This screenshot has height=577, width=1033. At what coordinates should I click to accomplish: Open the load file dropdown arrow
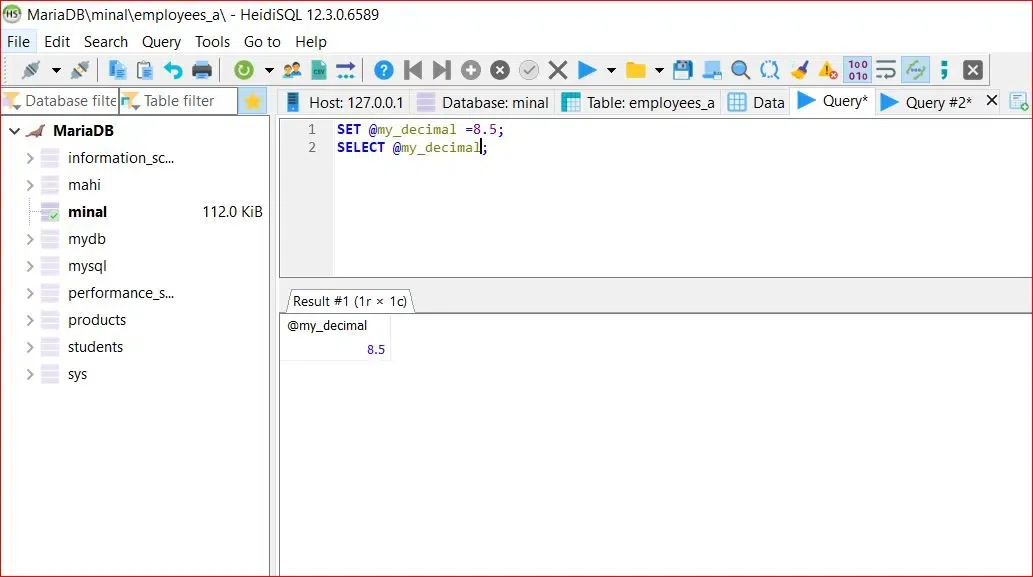(659, 70)
